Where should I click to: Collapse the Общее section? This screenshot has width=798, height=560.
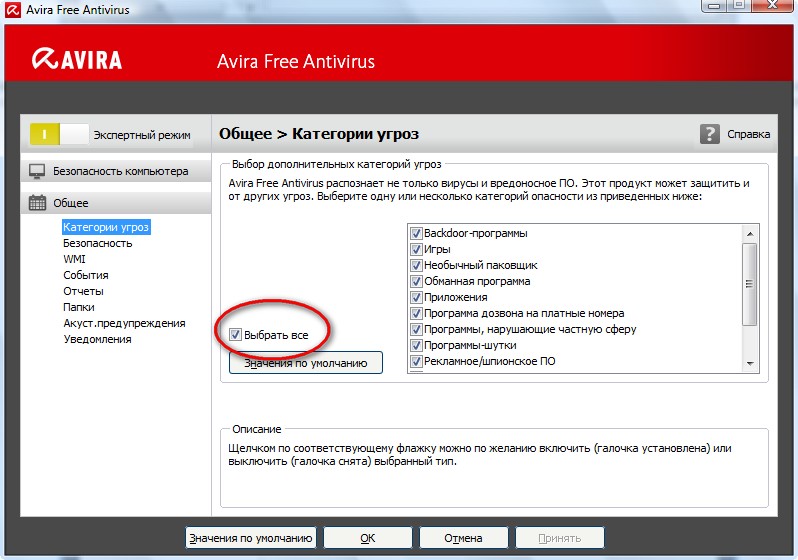tap(116, 203)
